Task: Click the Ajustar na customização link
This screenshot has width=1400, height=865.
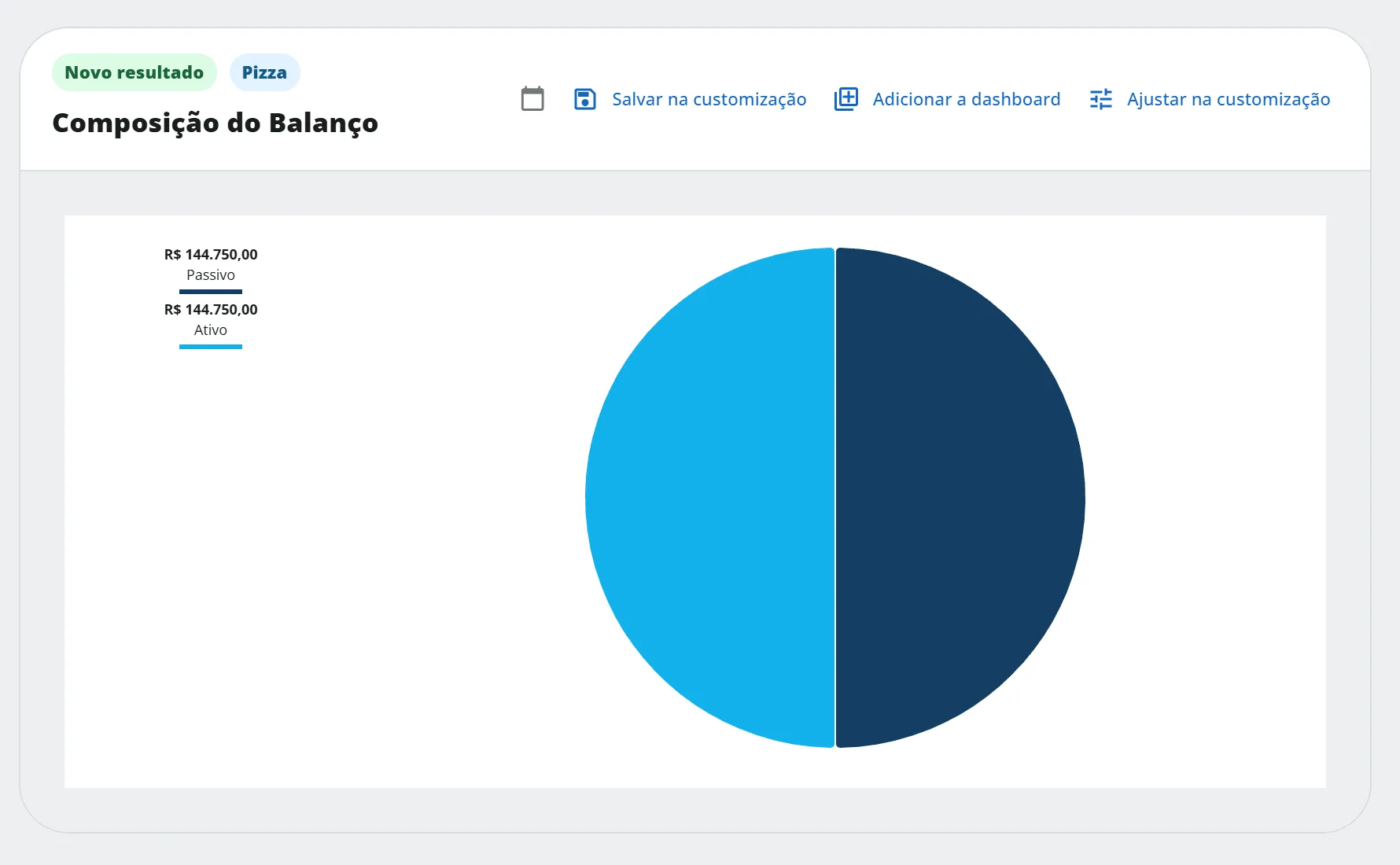Action: tap(1229, 99)
